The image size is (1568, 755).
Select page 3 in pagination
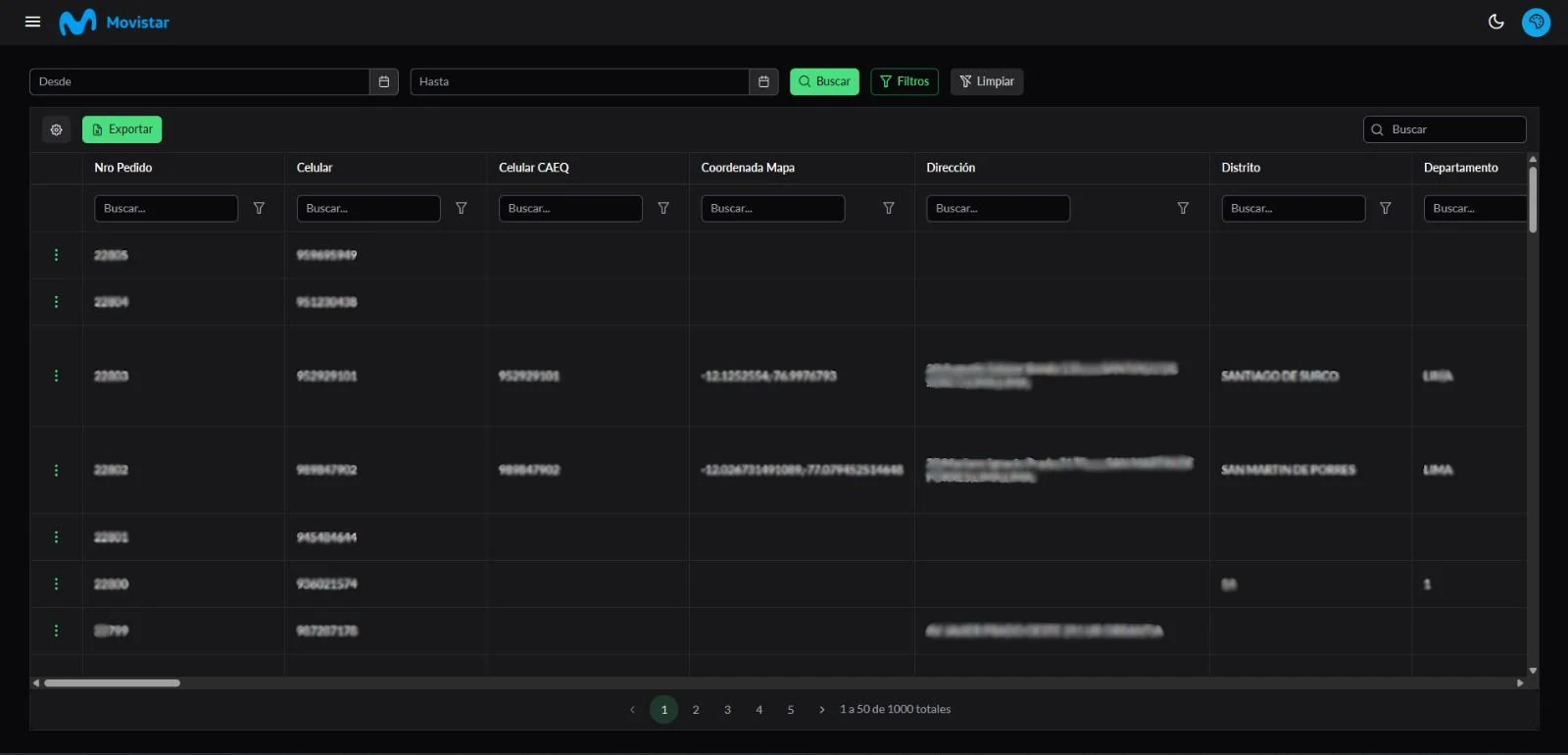click(727, 709)
